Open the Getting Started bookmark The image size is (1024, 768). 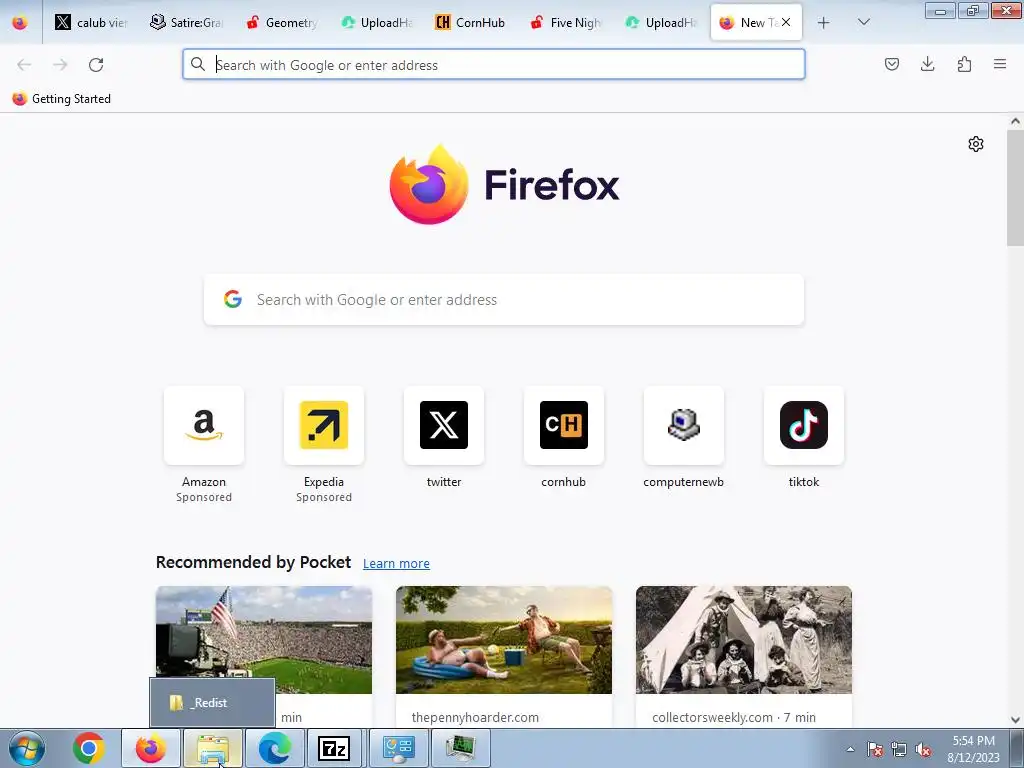point(62,99)
